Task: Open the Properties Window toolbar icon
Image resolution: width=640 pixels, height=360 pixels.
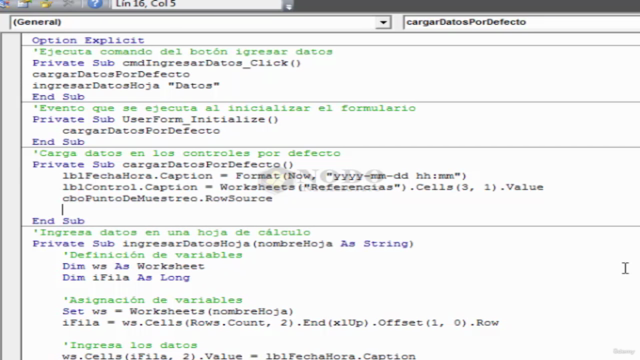Action: pos(24,4)
